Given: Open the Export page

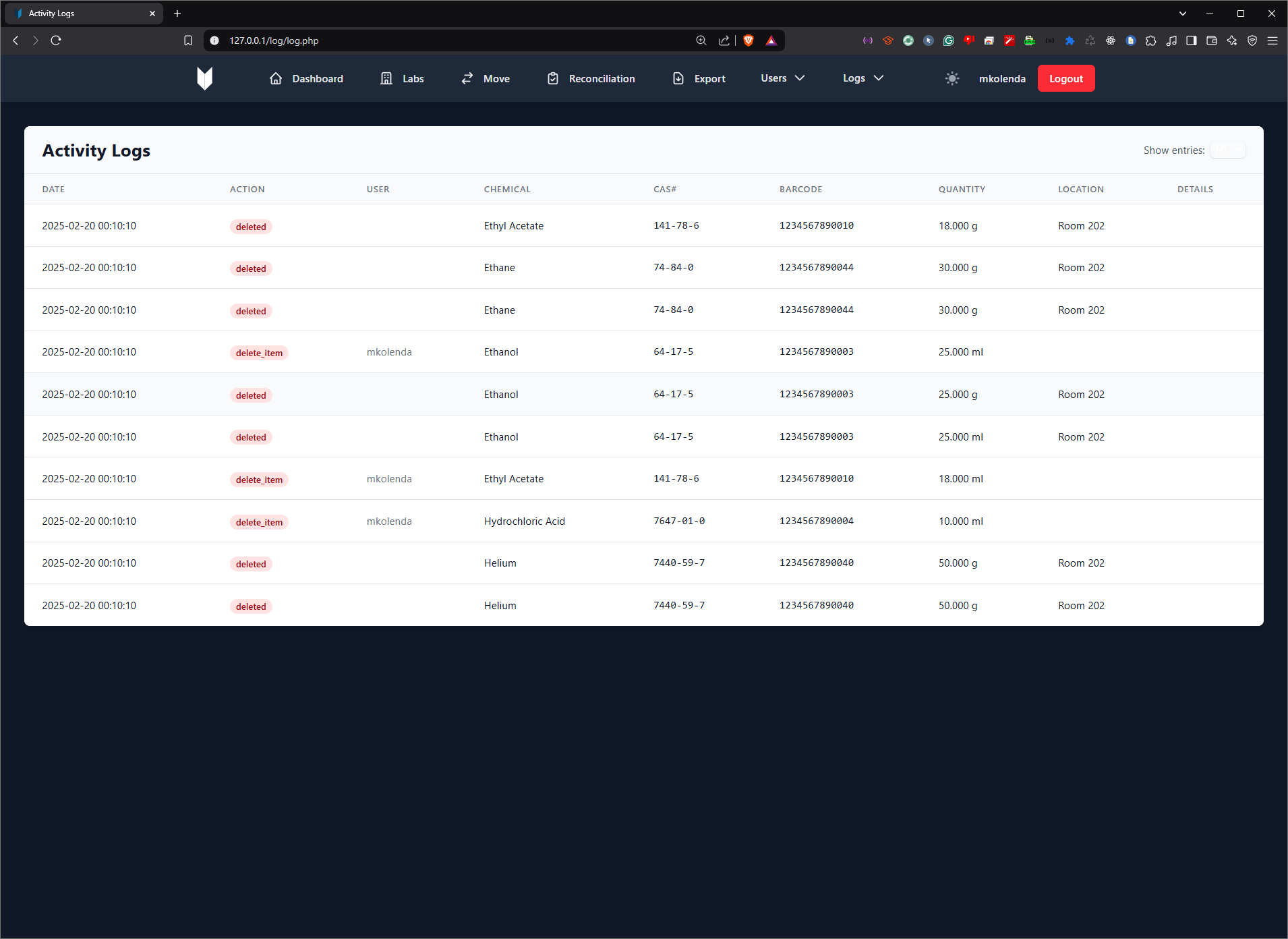Looking at the screenshot, I should 699,78.
